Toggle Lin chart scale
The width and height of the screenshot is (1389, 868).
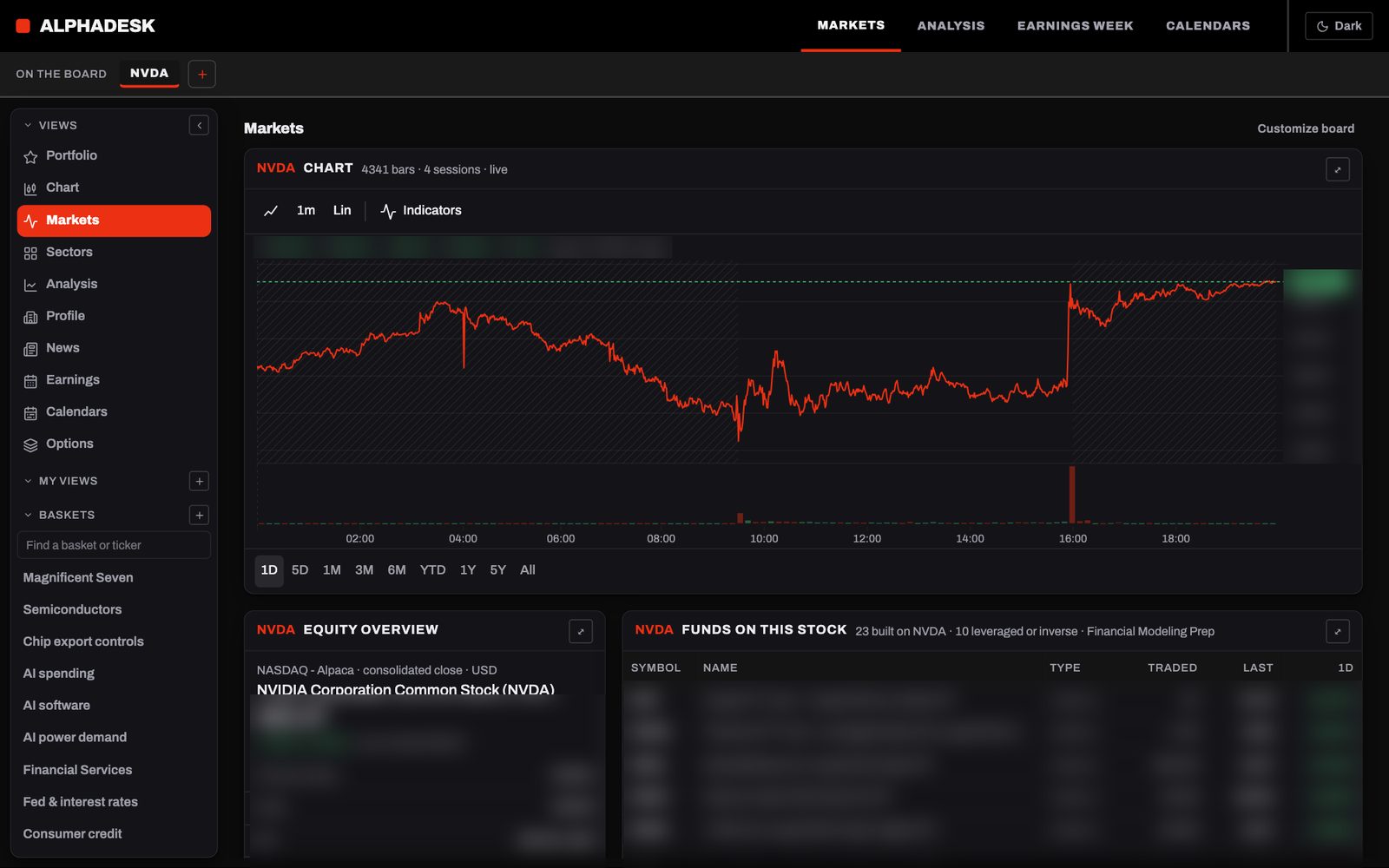coord(342,210)
